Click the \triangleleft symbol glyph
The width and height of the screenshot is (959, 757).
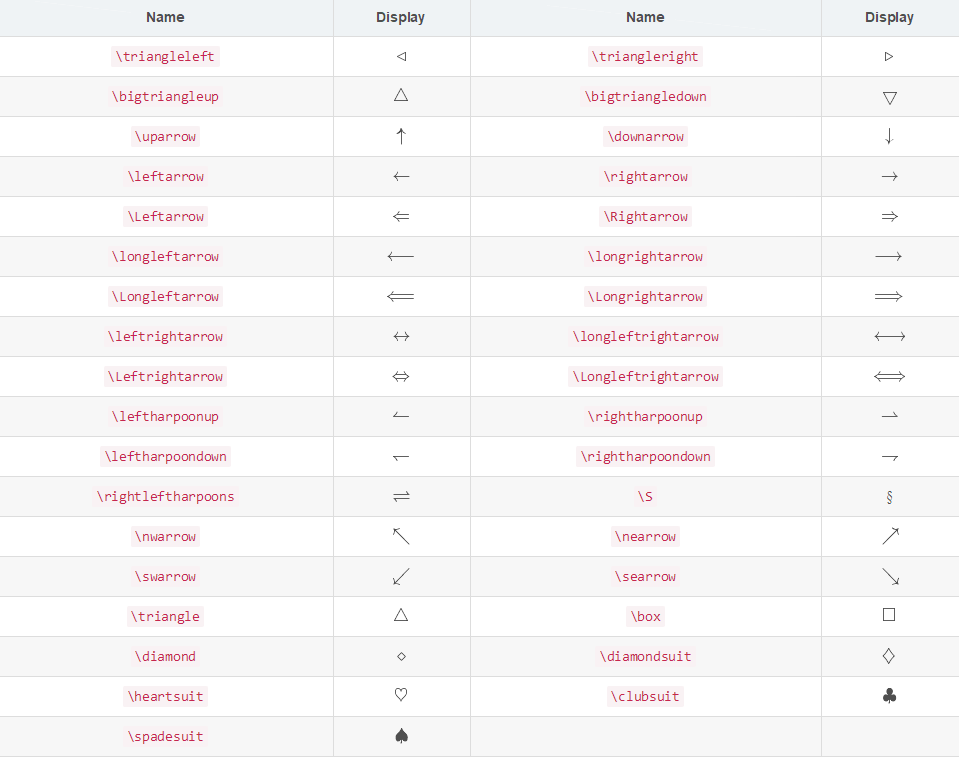[401, 56]
